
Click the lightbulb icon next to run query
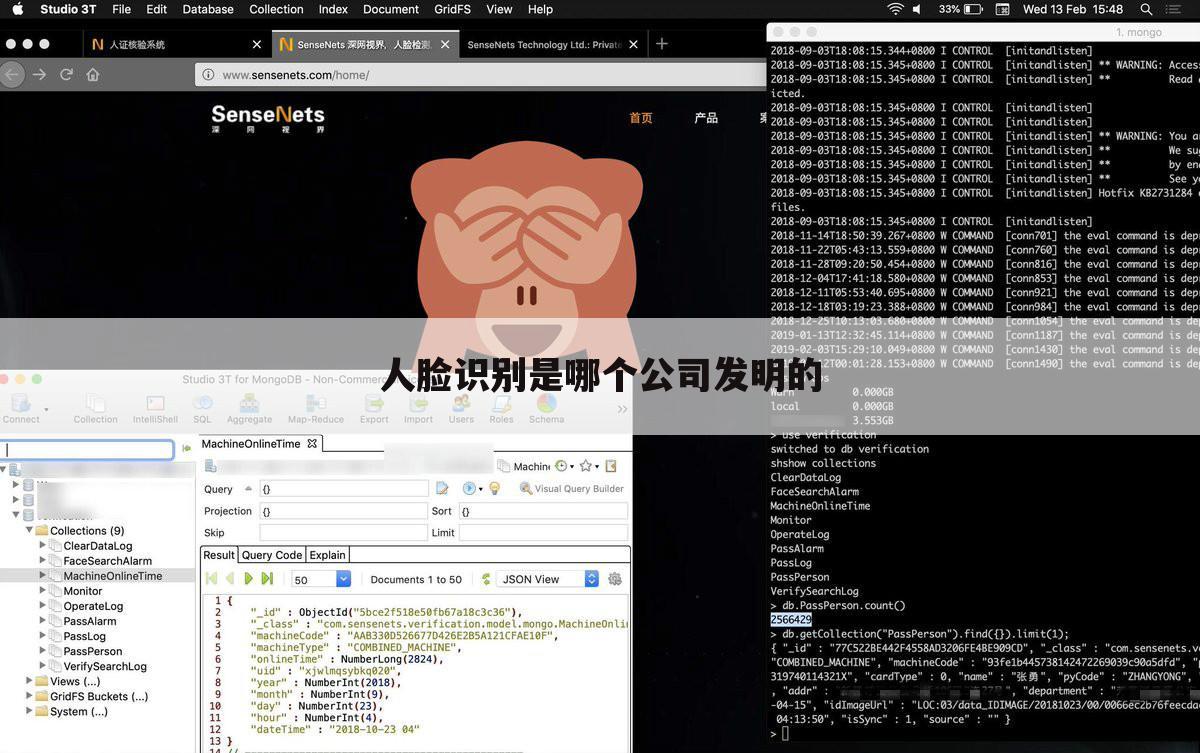point(494,488)
